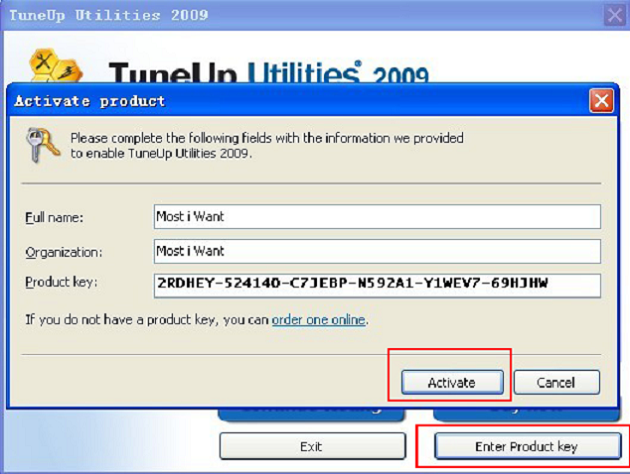The width and height of the screenshot is (630, 474).
Task: Close the TuneUp Utilities 2009 window
Action: point(615,15)
